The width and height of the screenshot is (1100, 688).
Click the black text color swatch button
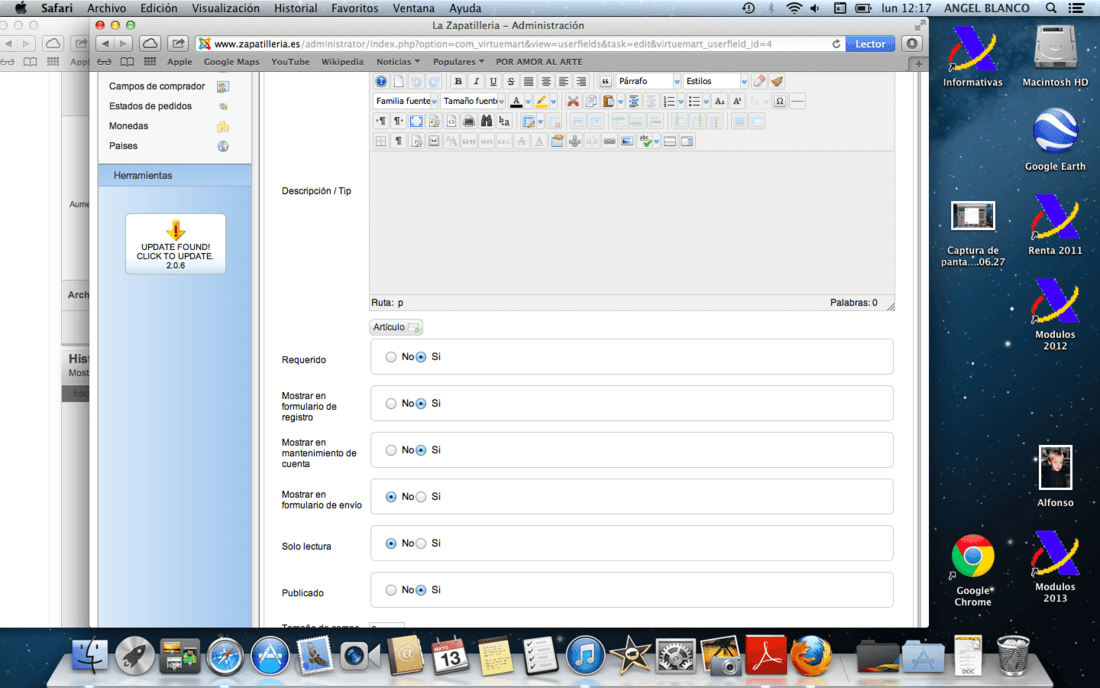(516, 102)
